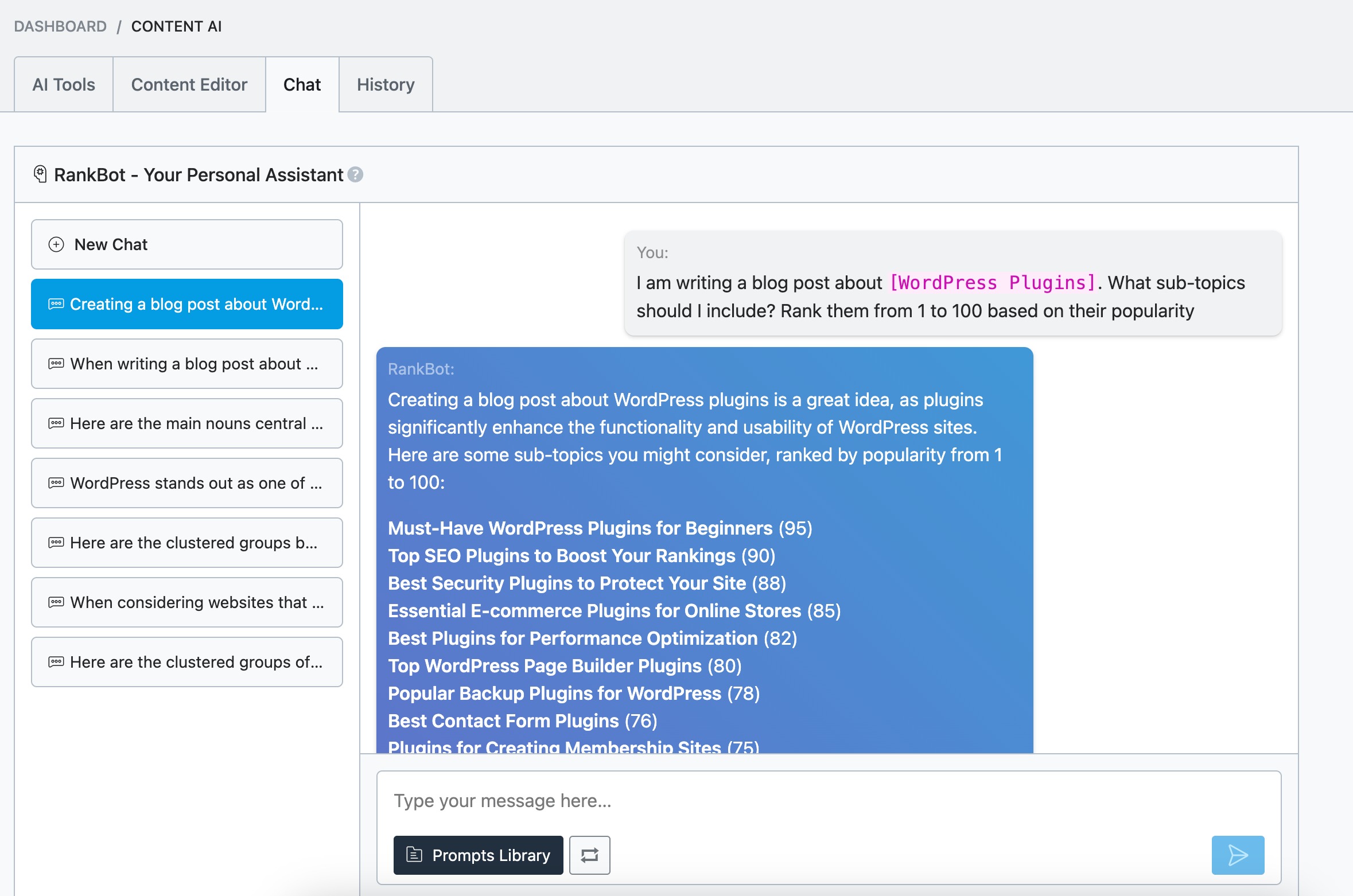1353x896 pixels.
Task: Click the 'Type your message here' input field
Action: click(828, 800)
